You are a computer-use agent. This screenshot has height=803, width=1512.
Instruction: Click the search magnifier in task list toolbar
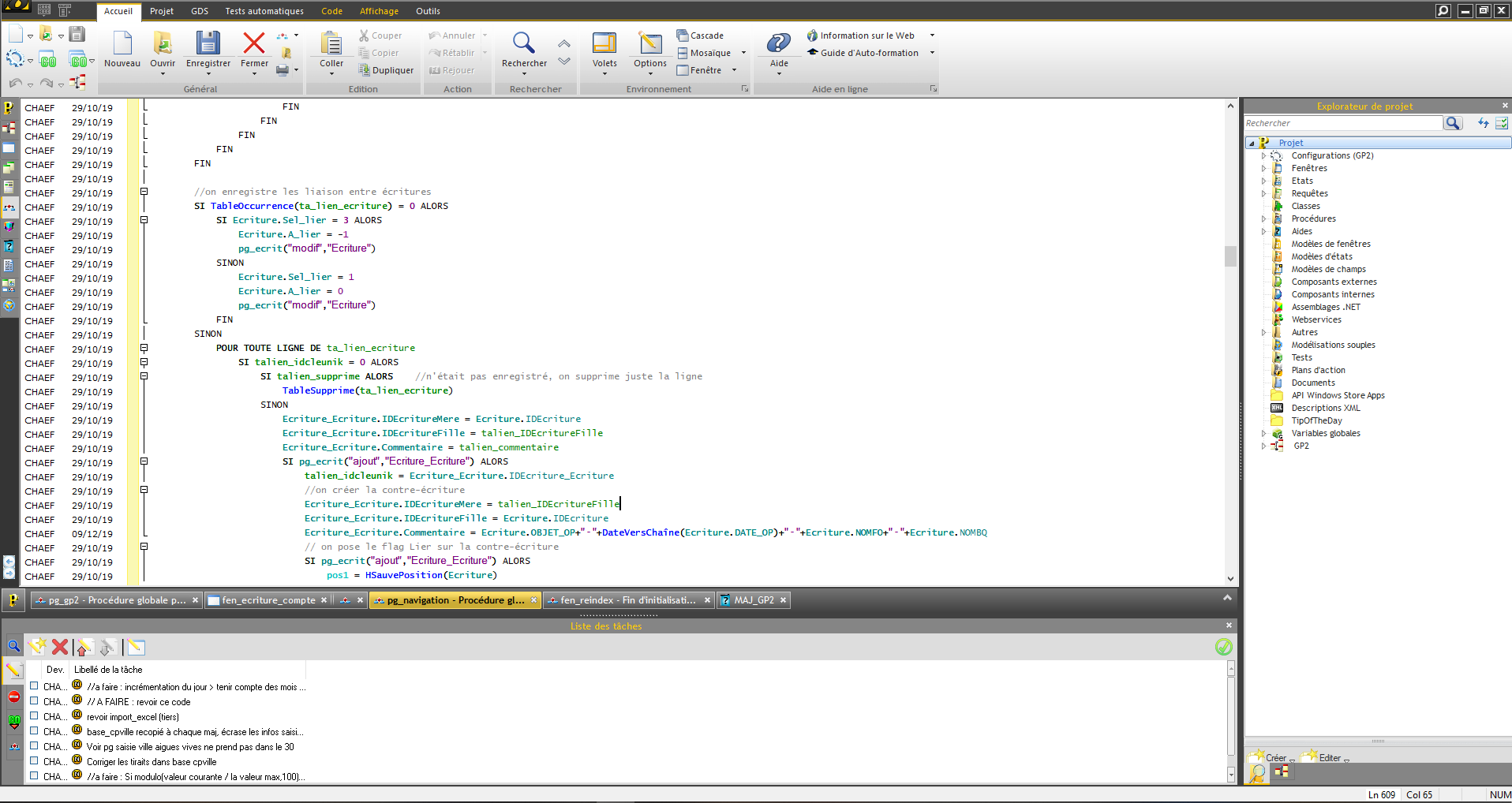point(13,646)
